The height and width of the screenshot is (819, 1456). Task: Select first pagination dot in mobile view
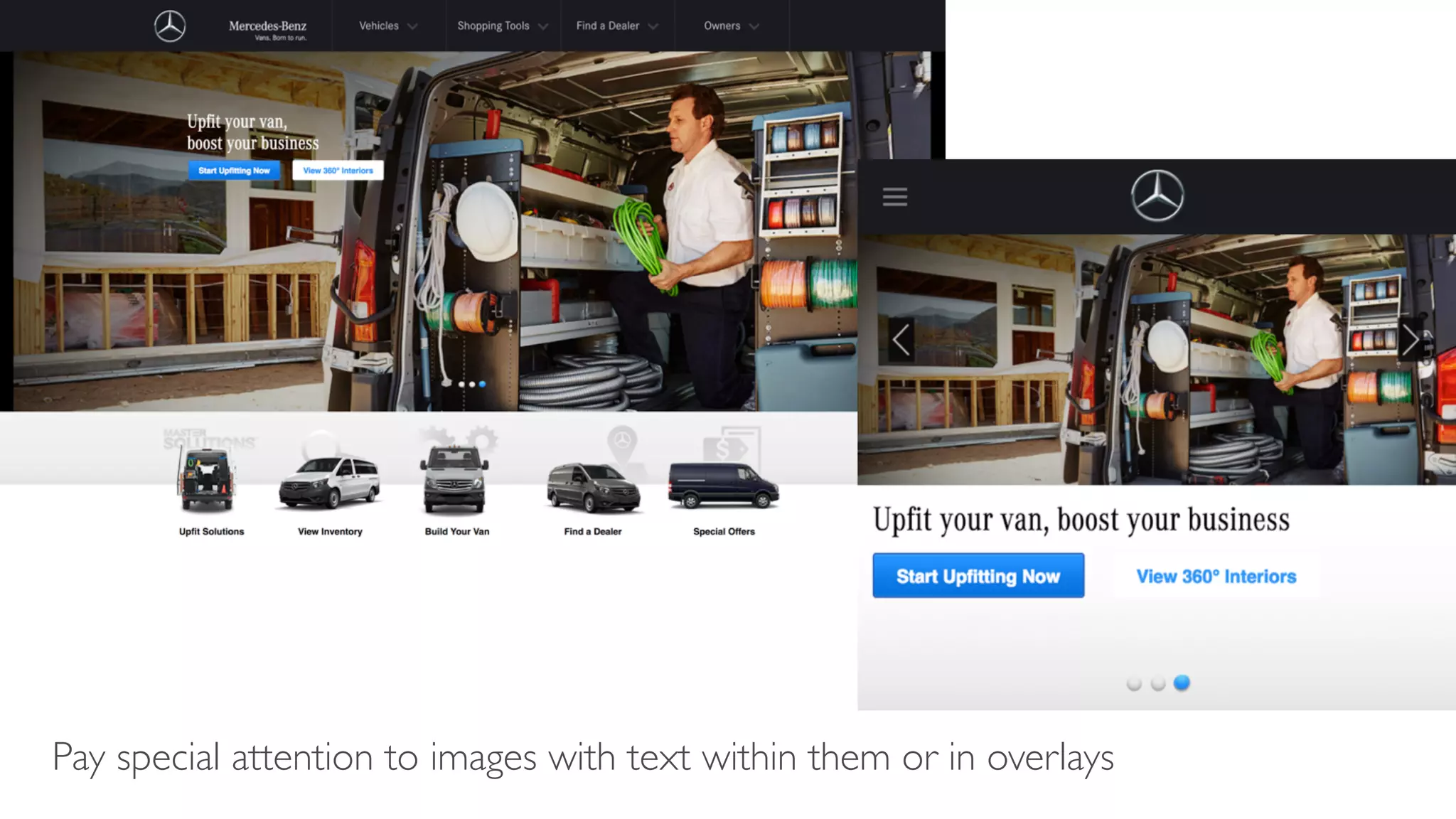point(1135,683)
